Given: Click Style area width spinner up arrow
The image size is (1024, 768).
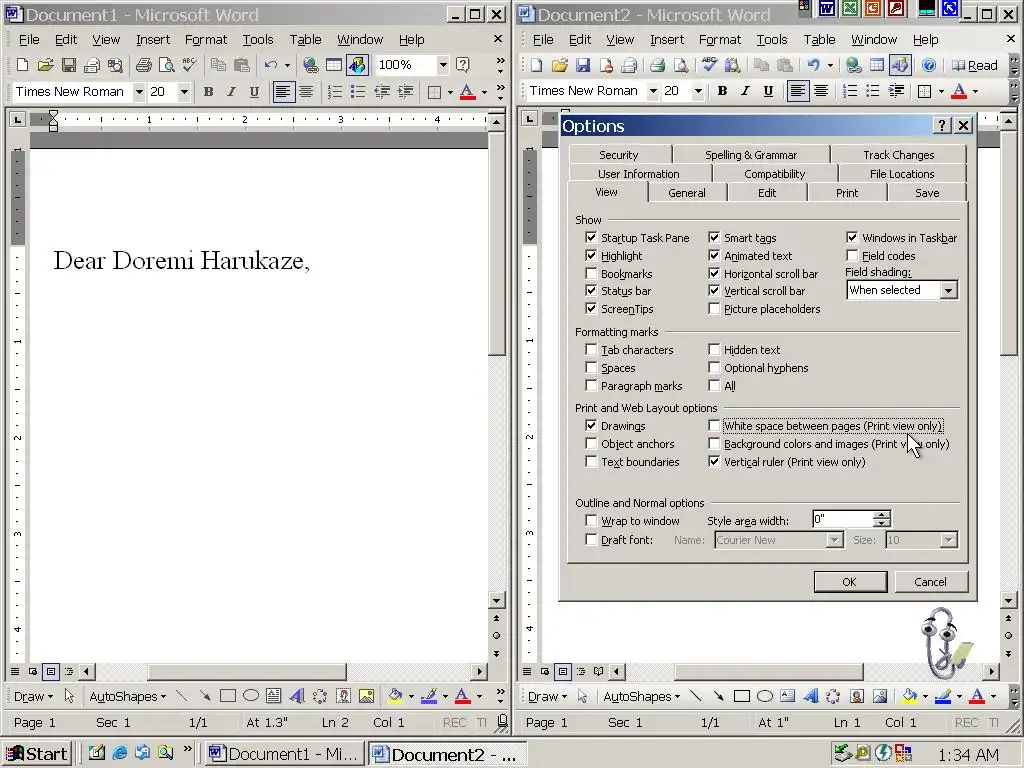Looking at the screenshot, I should (882, 515).
